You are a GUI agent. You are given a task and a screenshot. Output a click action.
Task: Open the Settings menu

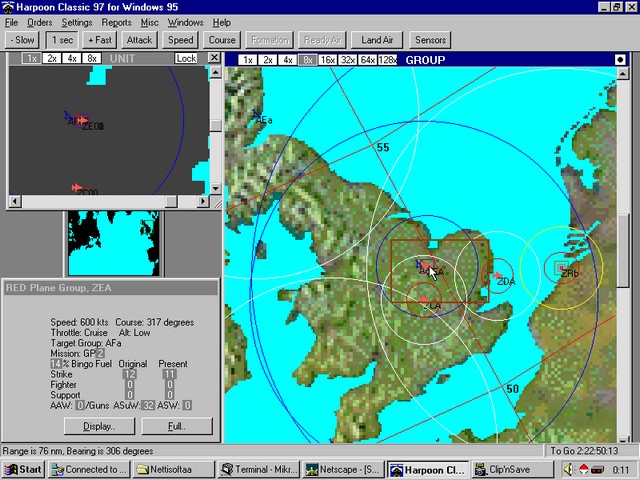[x=77, y=22]
